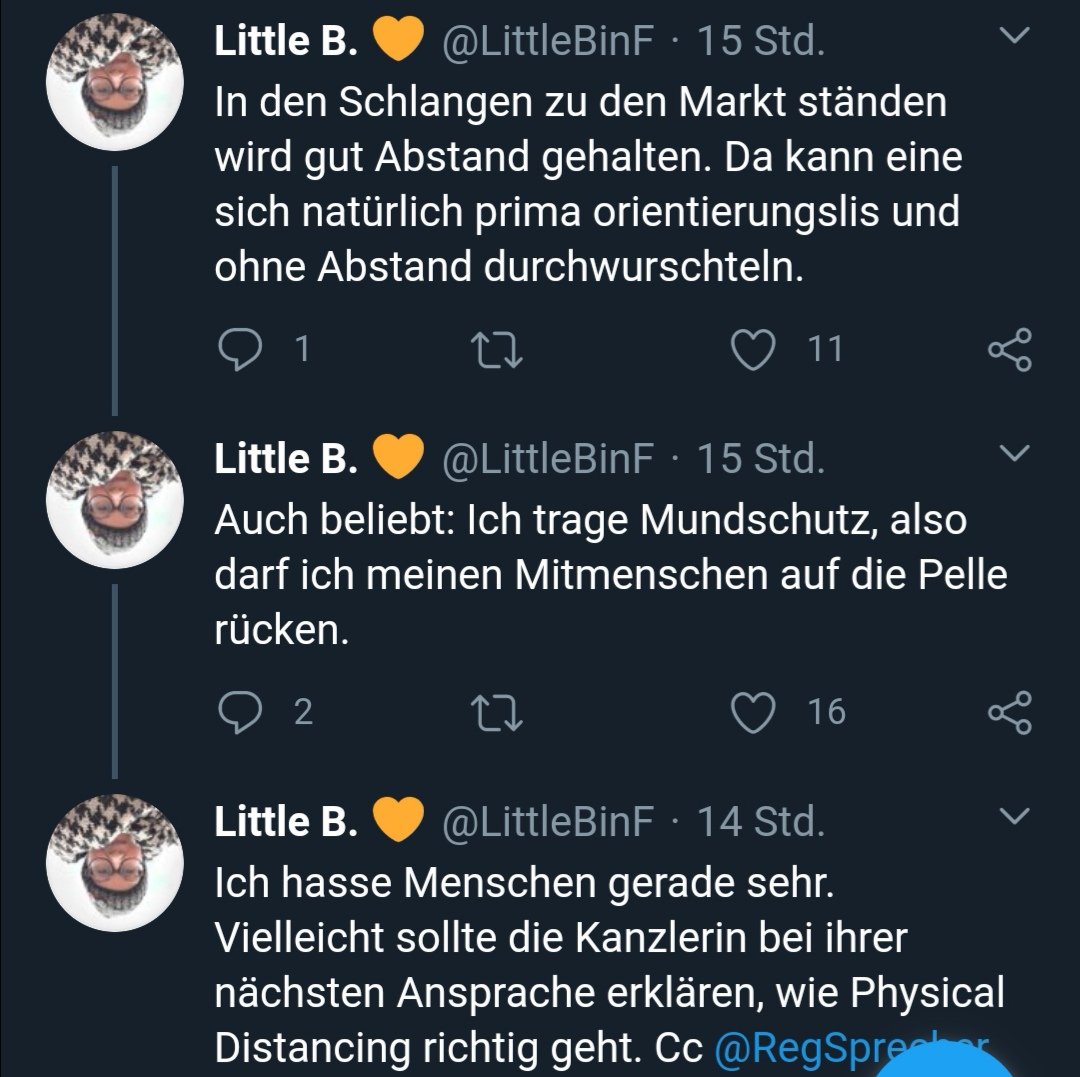Reply to the Mundschutz tweet

coord(239,711)
